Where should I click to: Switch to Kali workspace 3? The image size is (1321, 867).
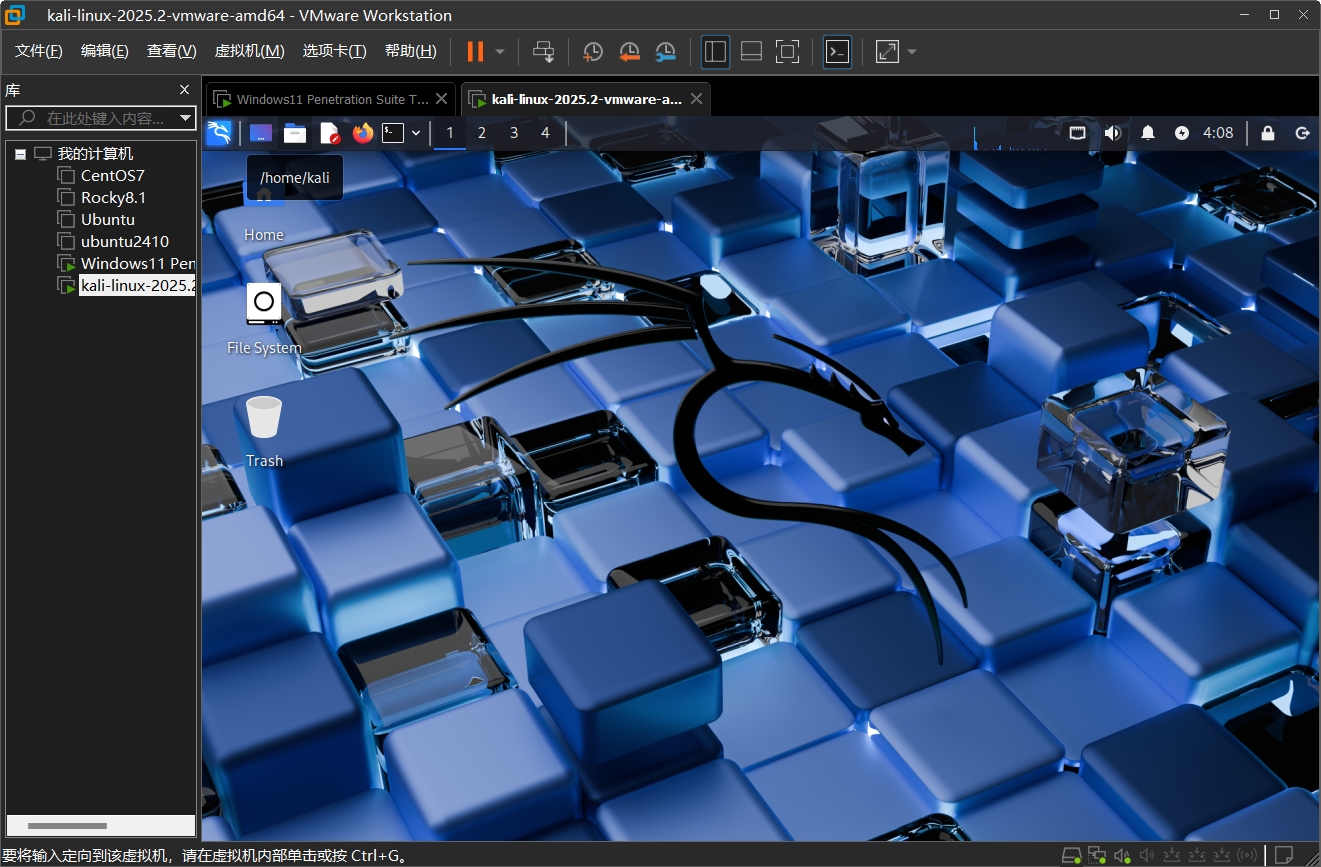(x=514, y=133)
